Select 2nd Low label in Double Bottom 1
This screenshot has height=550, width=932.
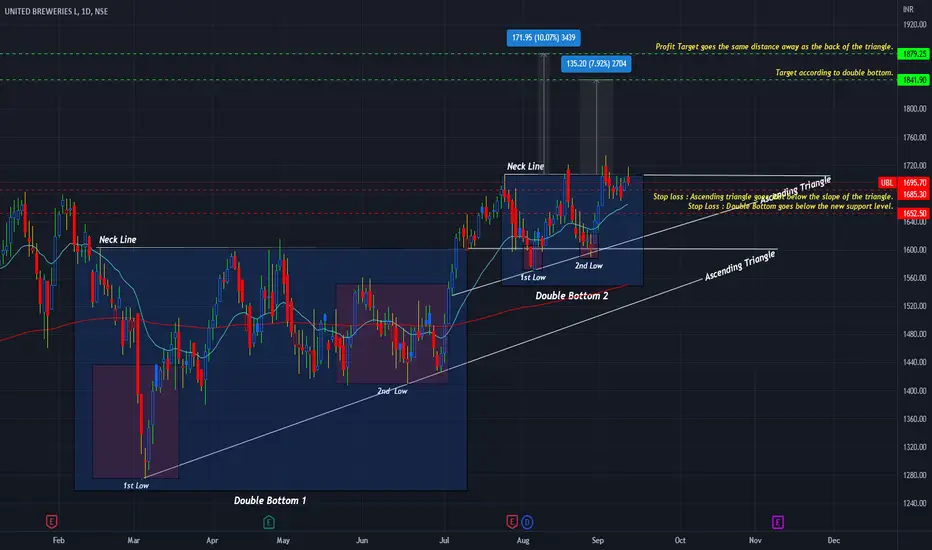pyautogui.click(x=392, y=391)
